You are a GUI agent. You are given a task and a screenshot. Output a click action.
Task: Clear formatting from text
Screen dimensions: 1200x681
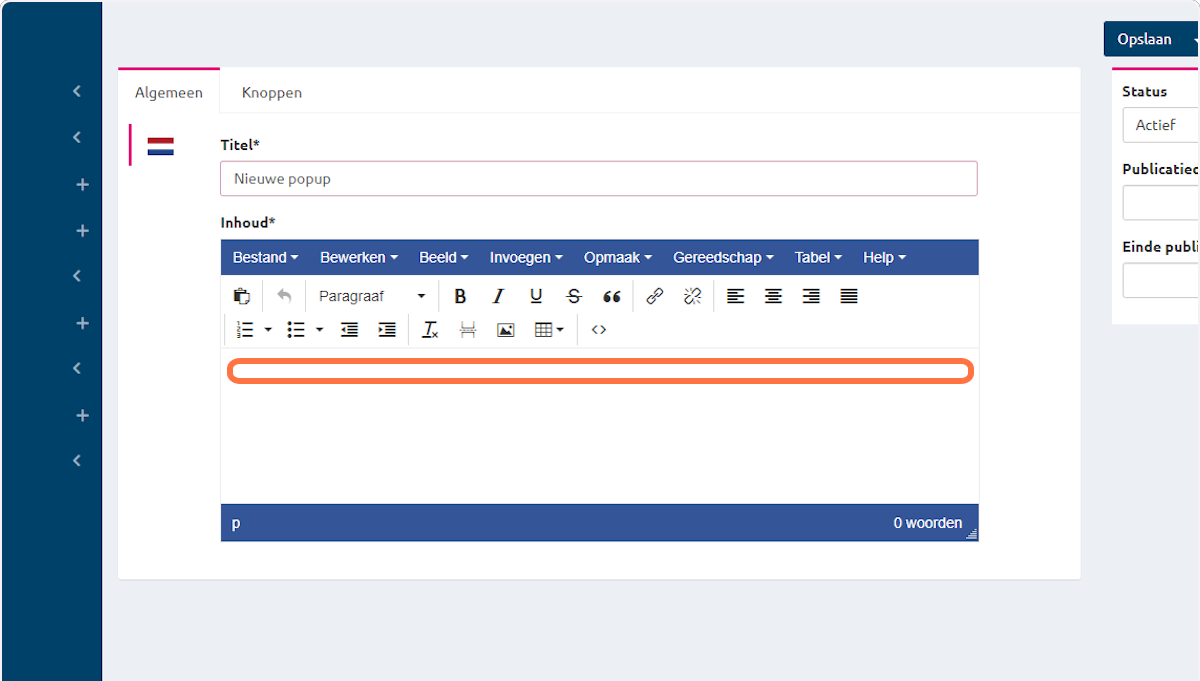pyautogui.click(x=430, y=329)
